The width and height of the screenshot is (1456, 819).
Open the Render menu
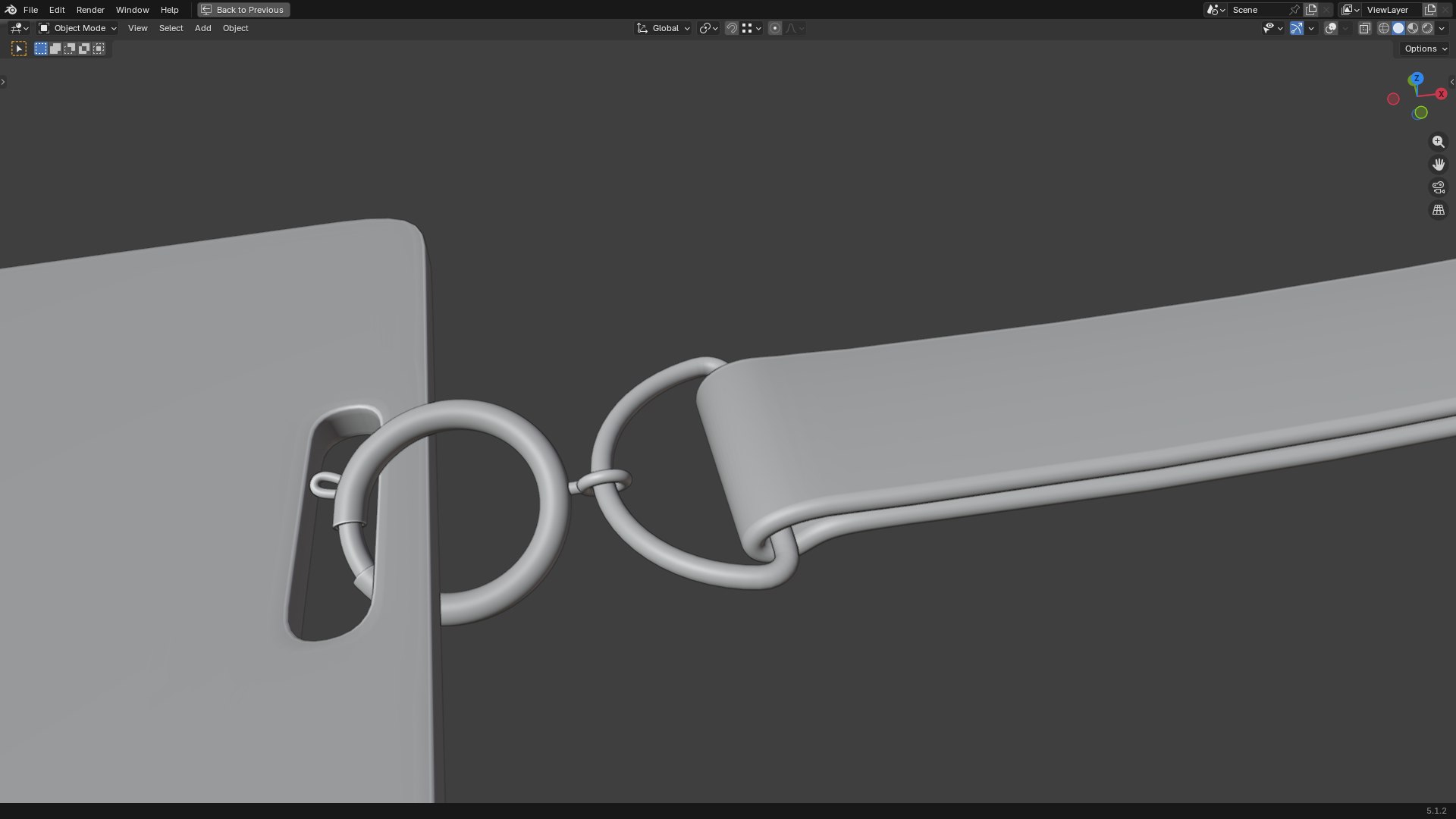point(90,10)
